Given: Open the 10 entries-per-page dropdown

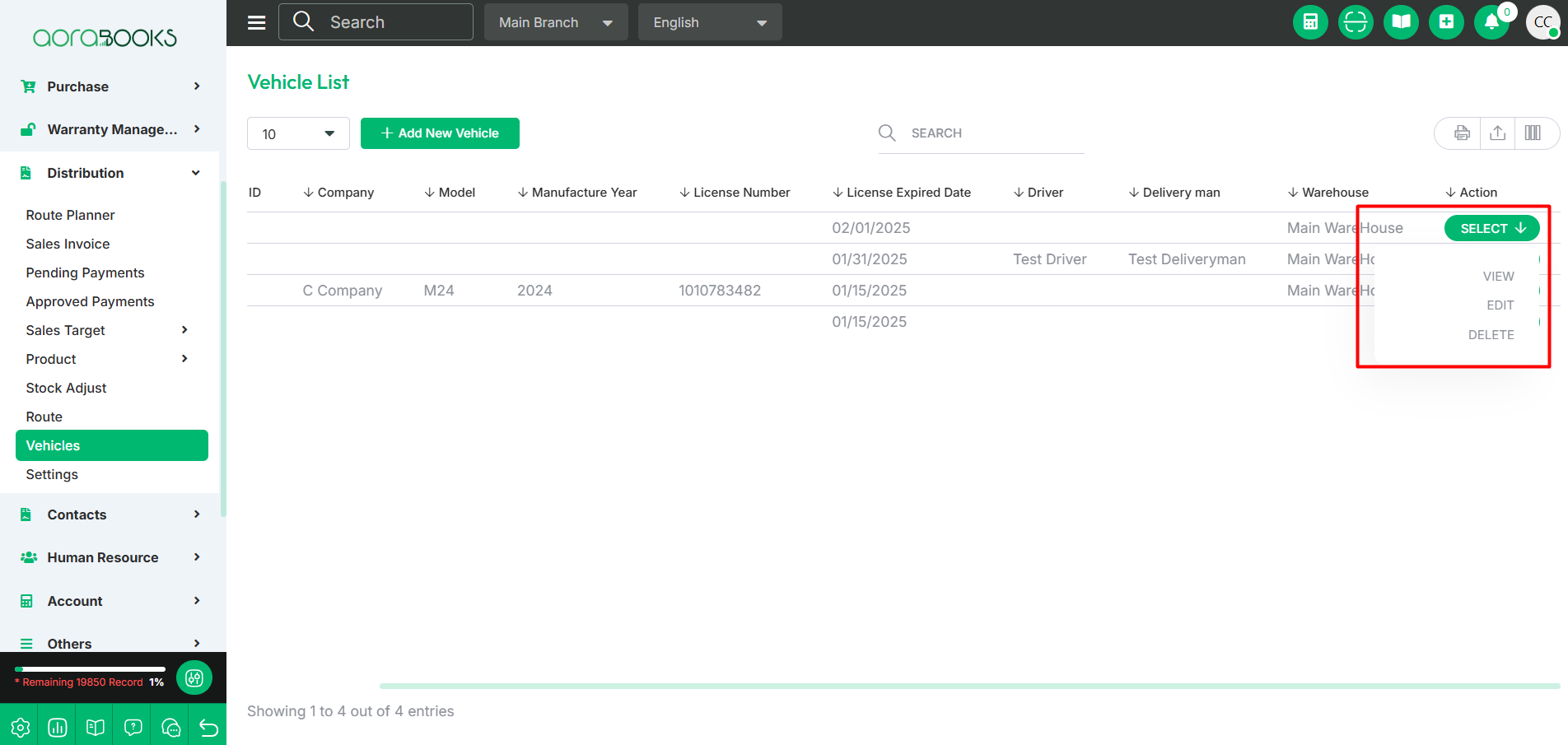Looking at the screenshot, I should (x=298, y=133).
